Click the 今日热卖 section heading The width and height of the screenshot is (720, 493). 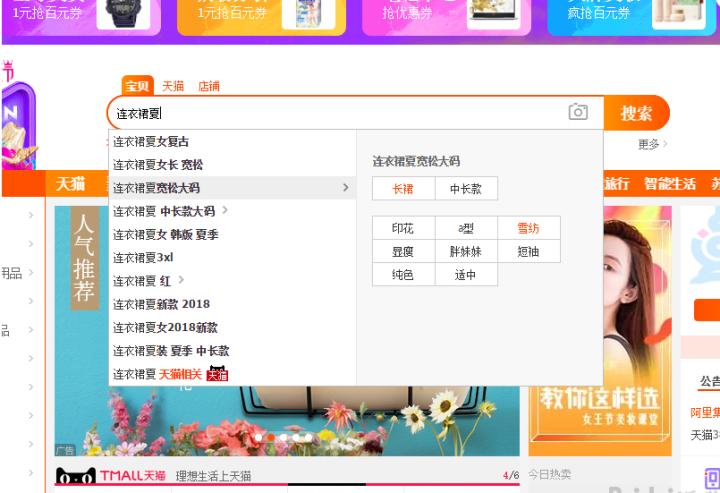click(x=549, y=474)
